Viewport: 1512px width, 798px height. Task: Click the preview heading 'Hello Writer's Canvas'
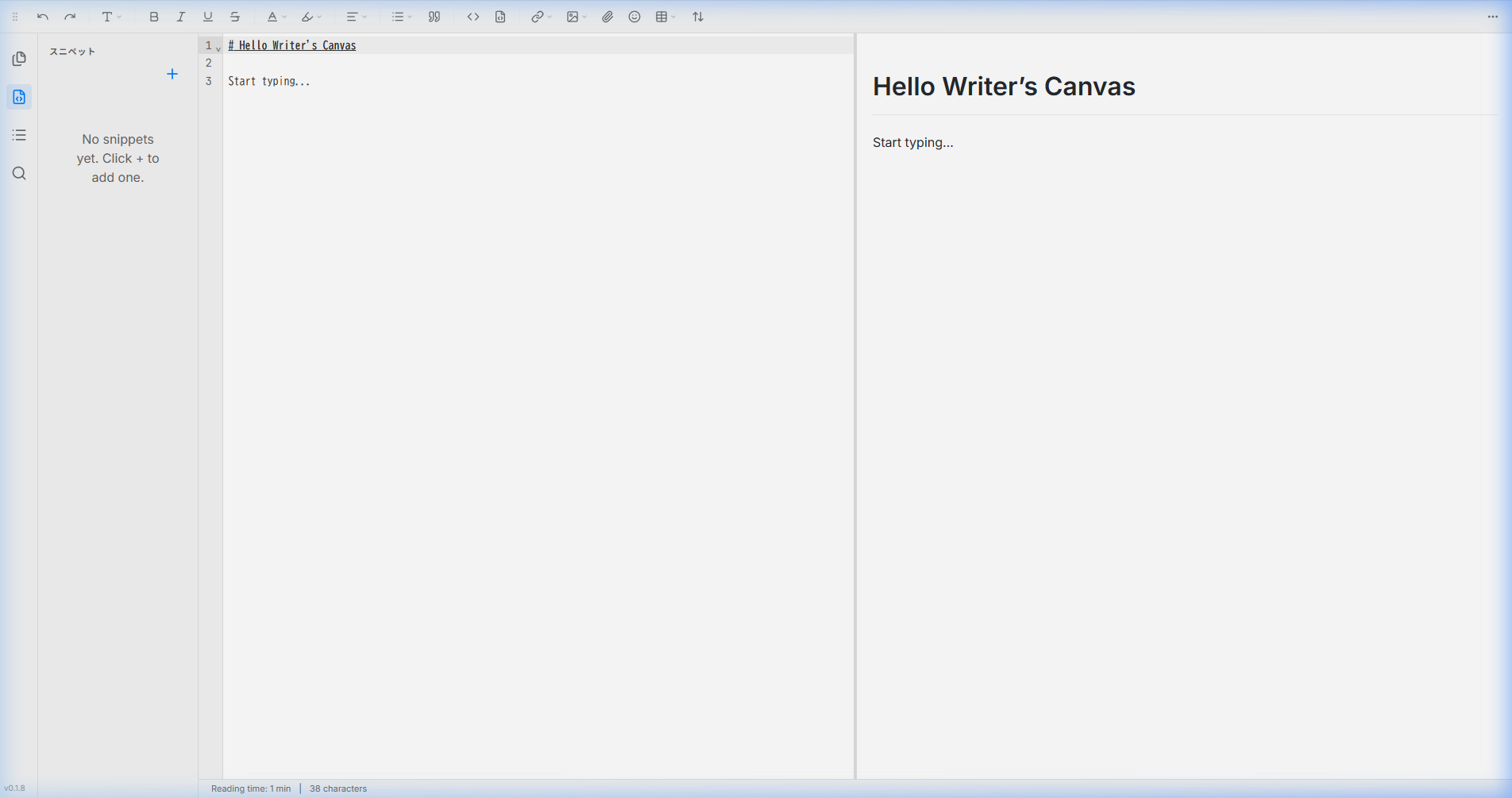[x=1004, y=86]
